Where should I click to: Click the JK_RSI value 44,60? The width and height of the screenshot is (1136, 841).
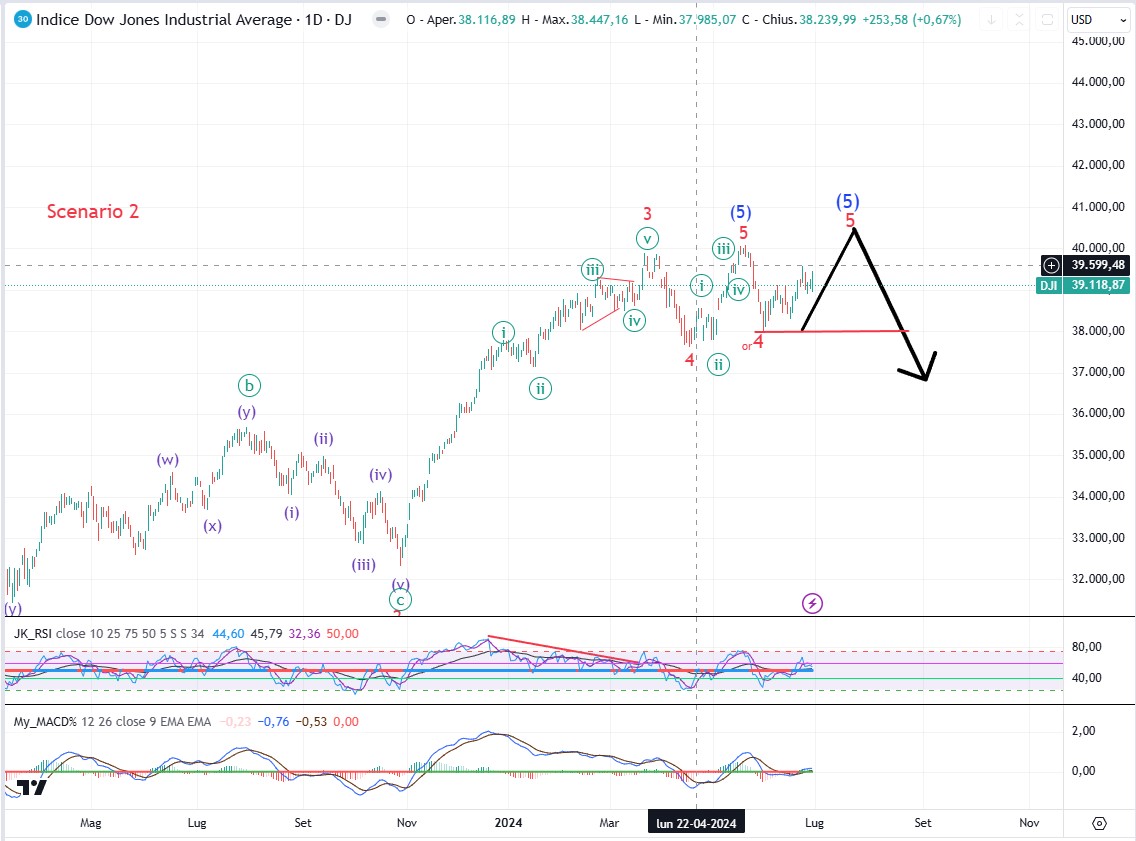228,634
